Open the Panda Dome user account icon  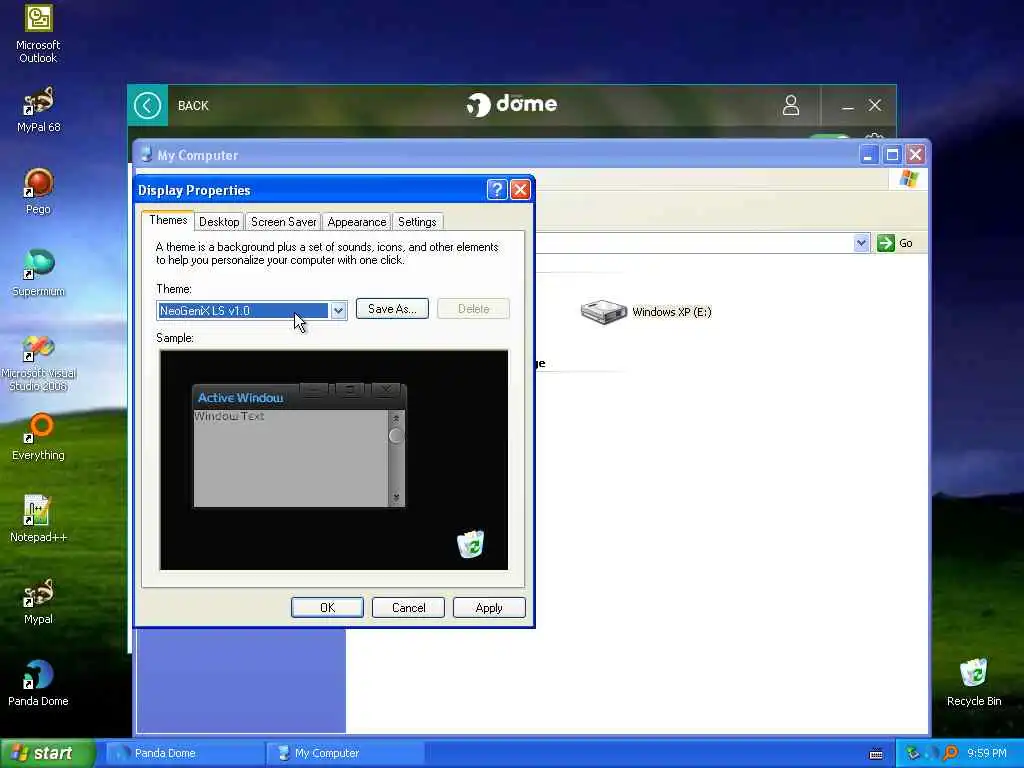791,104
